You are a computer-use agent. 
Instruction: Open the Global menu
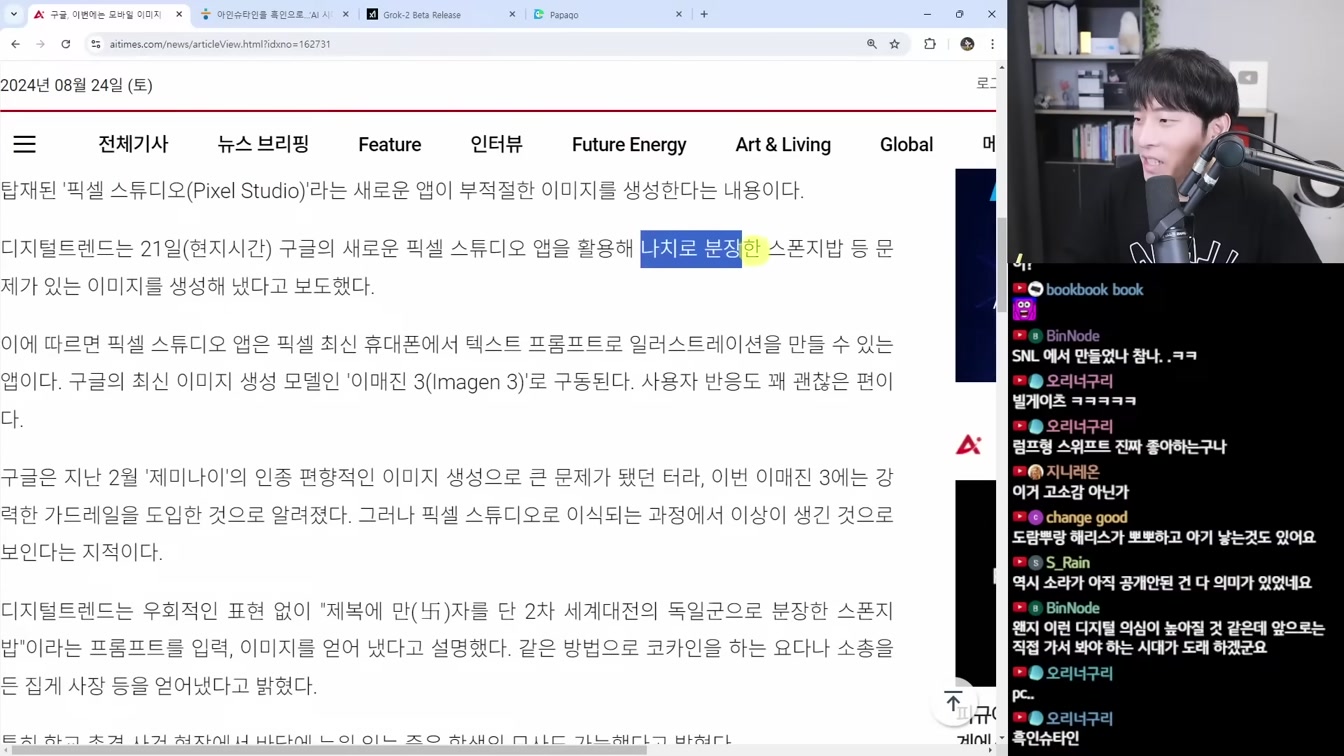906,145
